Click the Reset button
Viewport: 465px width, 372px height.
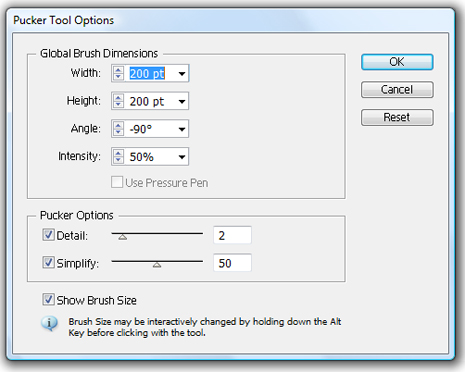point(397,117)
